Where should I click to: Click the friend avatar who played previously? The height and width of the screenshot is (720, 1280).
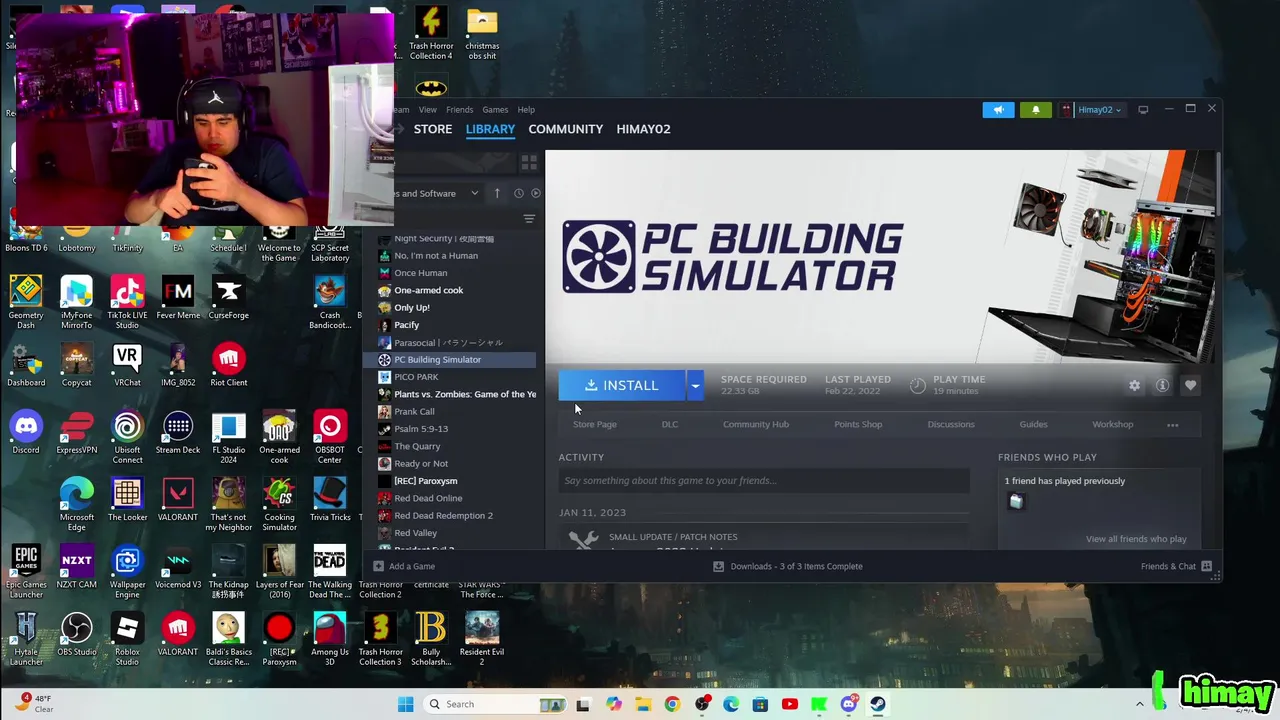(x=1016, y=502)
